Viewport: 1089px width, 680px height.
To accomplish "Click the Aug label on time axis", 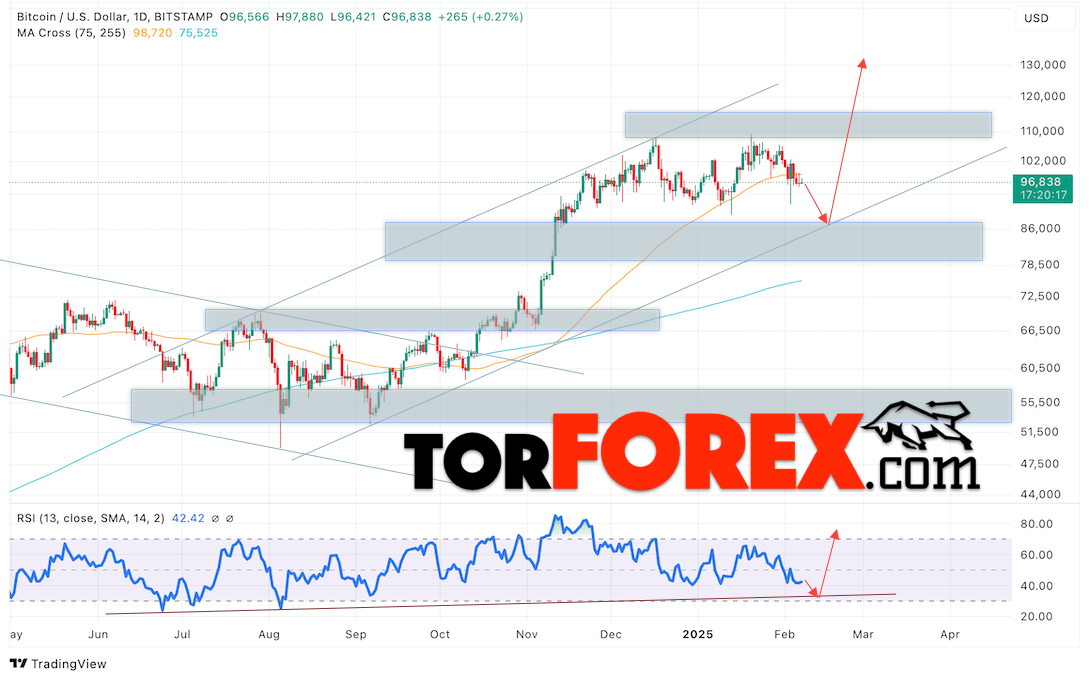I will coord(268,634).
